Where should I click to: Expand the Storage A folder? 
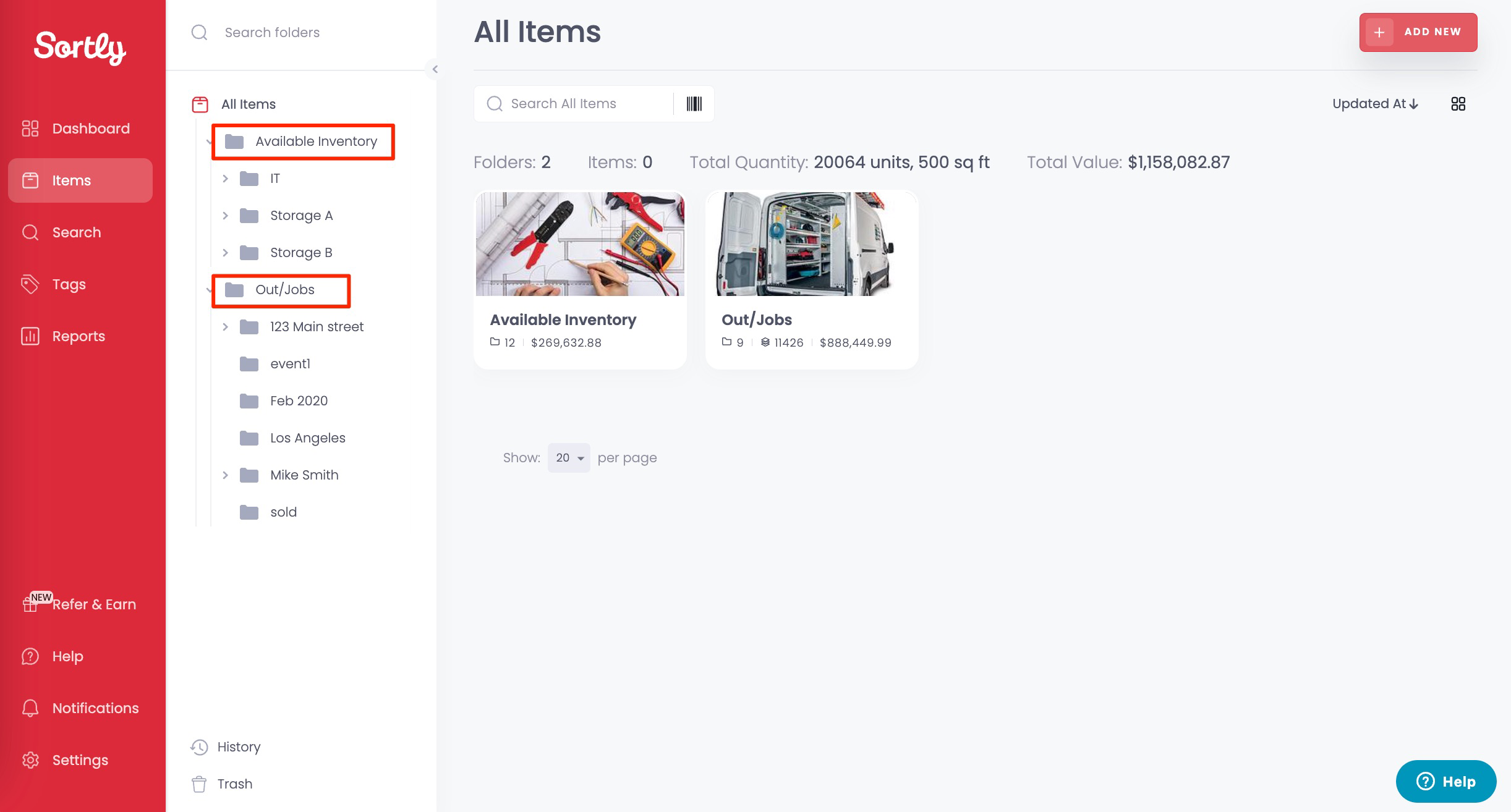(225, 216)
